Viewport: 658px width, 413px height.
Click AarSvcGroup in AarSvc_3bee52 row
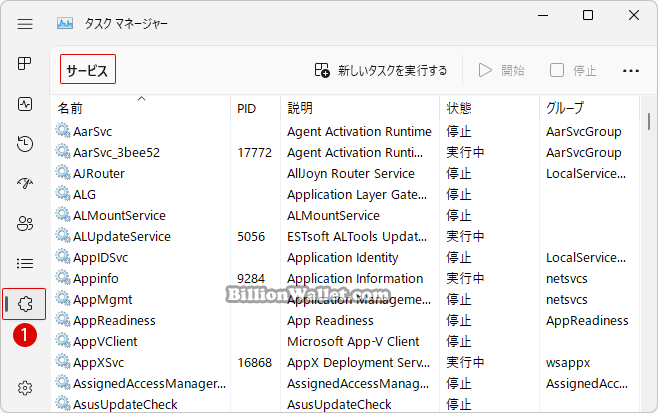pyautogui.click(x=583, y=152)
